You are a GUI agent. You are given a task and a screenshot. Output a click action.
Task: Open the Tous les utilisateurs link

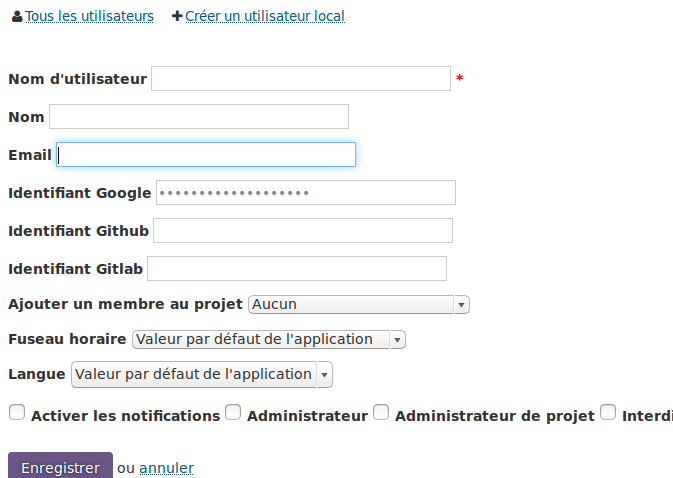pyautogui.click(x=89, y=16)
